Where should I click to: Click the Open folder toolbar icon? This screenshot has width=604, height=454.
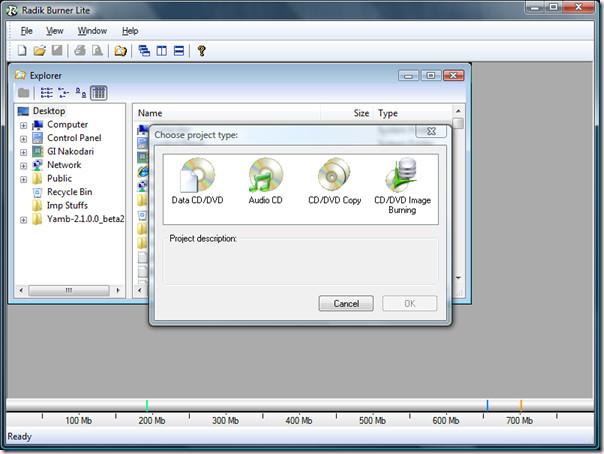click(40, 51)
